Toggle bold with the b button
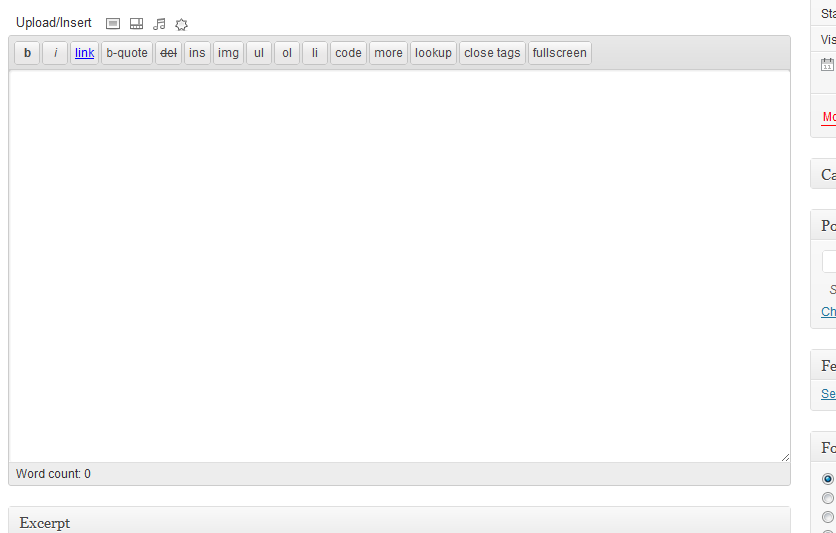This screenshot has height=533, width=836. coord(27,53)
